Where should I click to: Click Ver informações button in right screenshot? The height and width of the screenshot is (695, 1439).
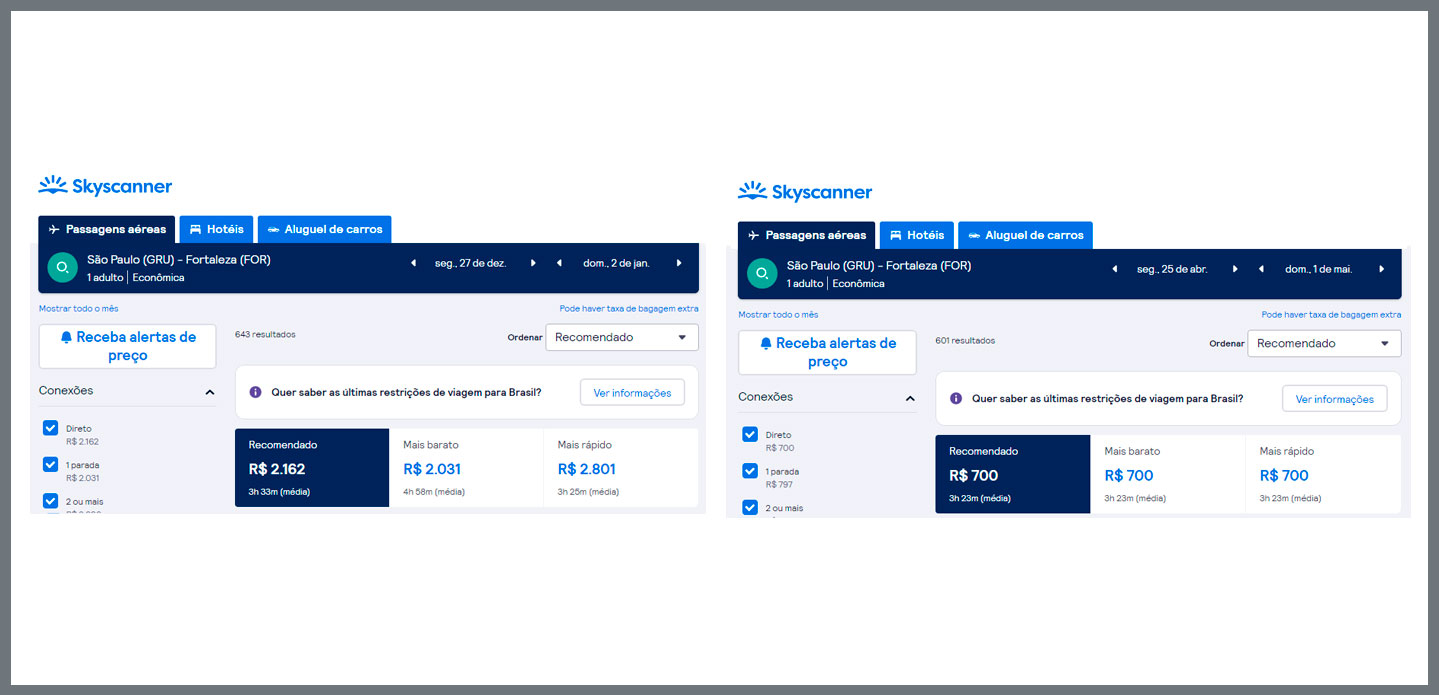tap(1335, 398)
